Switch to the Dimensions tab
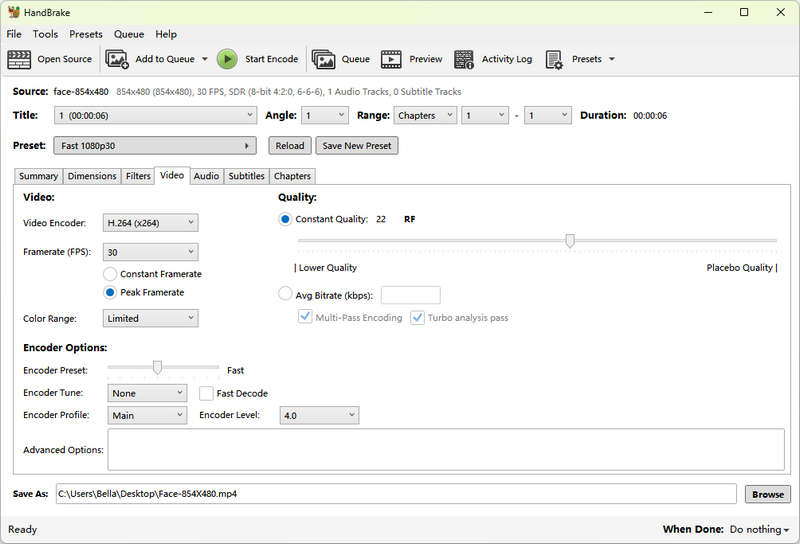 tap(92, 176)
